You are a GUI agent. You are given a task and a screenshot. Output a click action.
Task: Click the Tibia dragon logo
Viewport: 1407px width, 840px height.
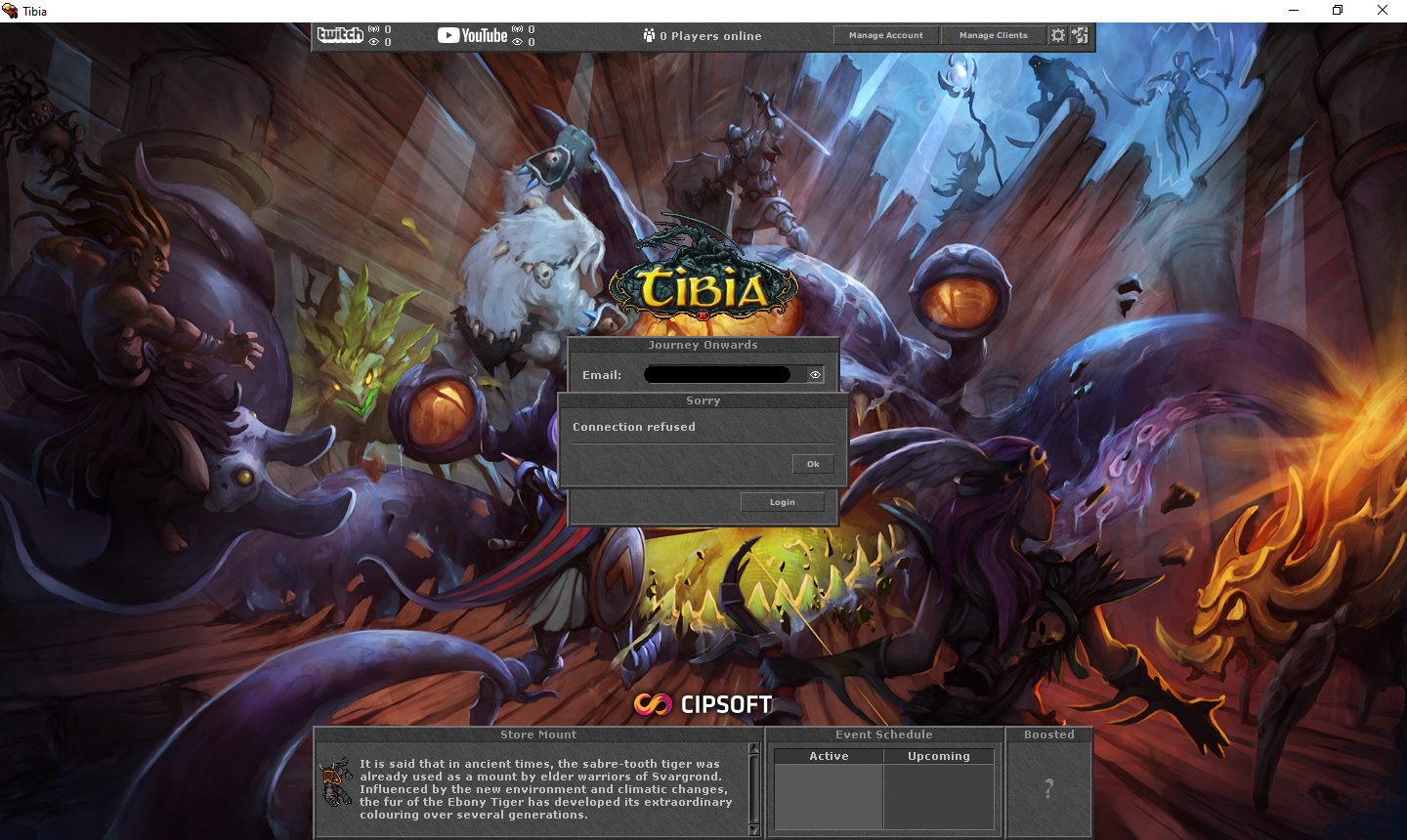[x=703, y=269]
